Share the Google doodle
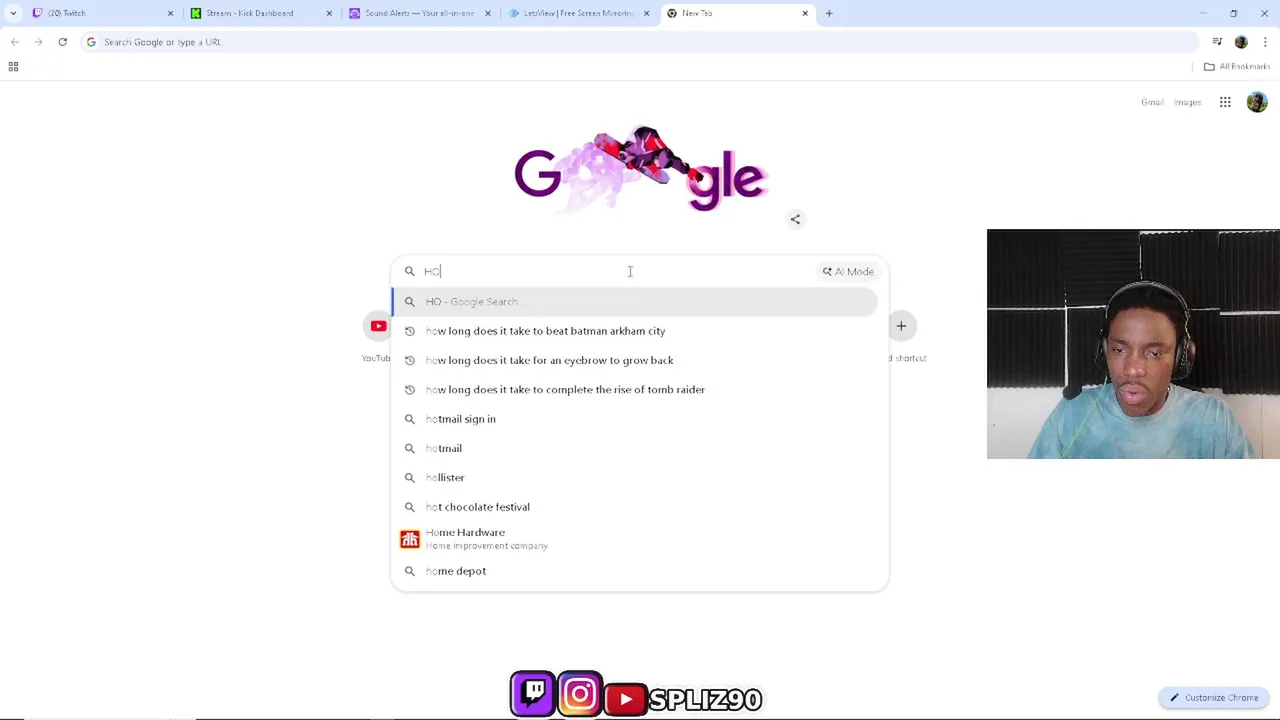The image size is (1280, 720). 795,219
